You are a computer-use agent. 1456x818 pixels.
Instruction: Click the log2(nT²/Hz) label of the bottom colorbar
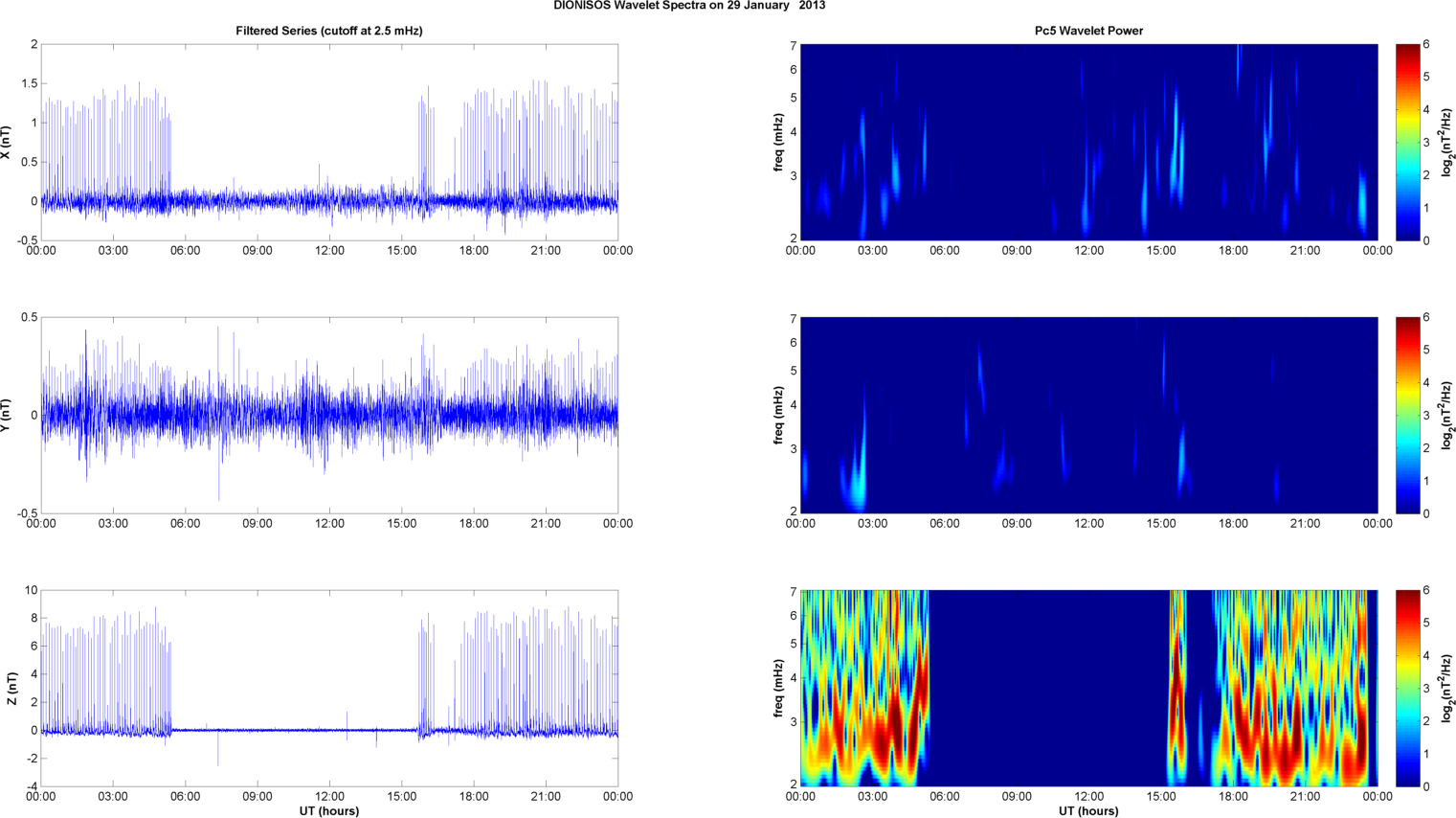pos(1447,689)
